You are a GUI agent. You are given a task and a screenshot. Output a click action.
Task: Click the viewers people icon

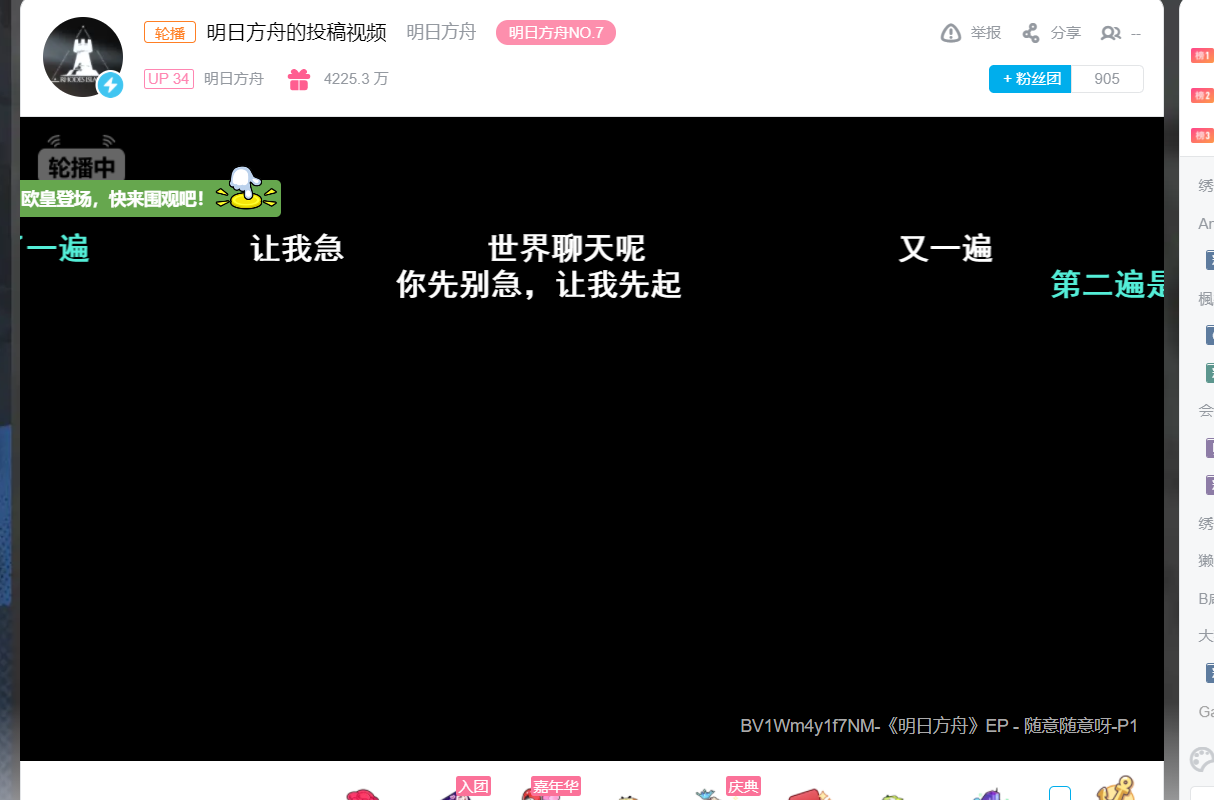[1110, 33]
